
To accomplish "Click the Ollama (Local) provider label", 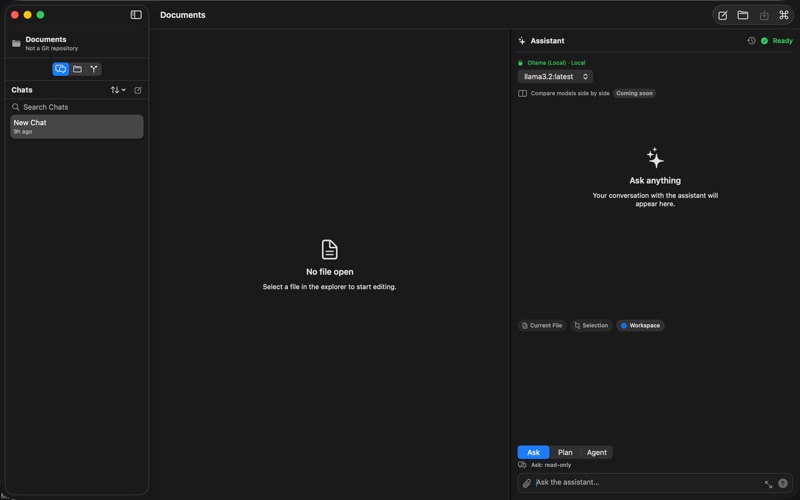I will tap(556, 63).
